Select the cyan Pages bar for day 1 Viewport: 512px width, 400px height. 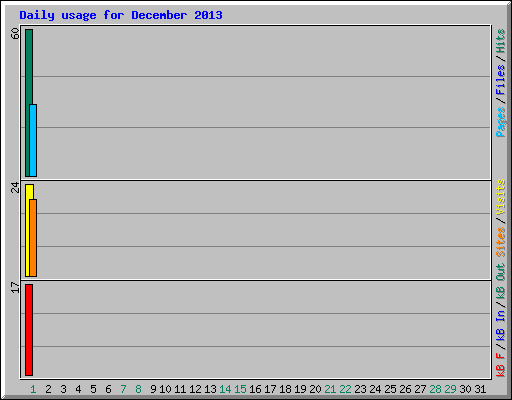click(x=33, y=140)
